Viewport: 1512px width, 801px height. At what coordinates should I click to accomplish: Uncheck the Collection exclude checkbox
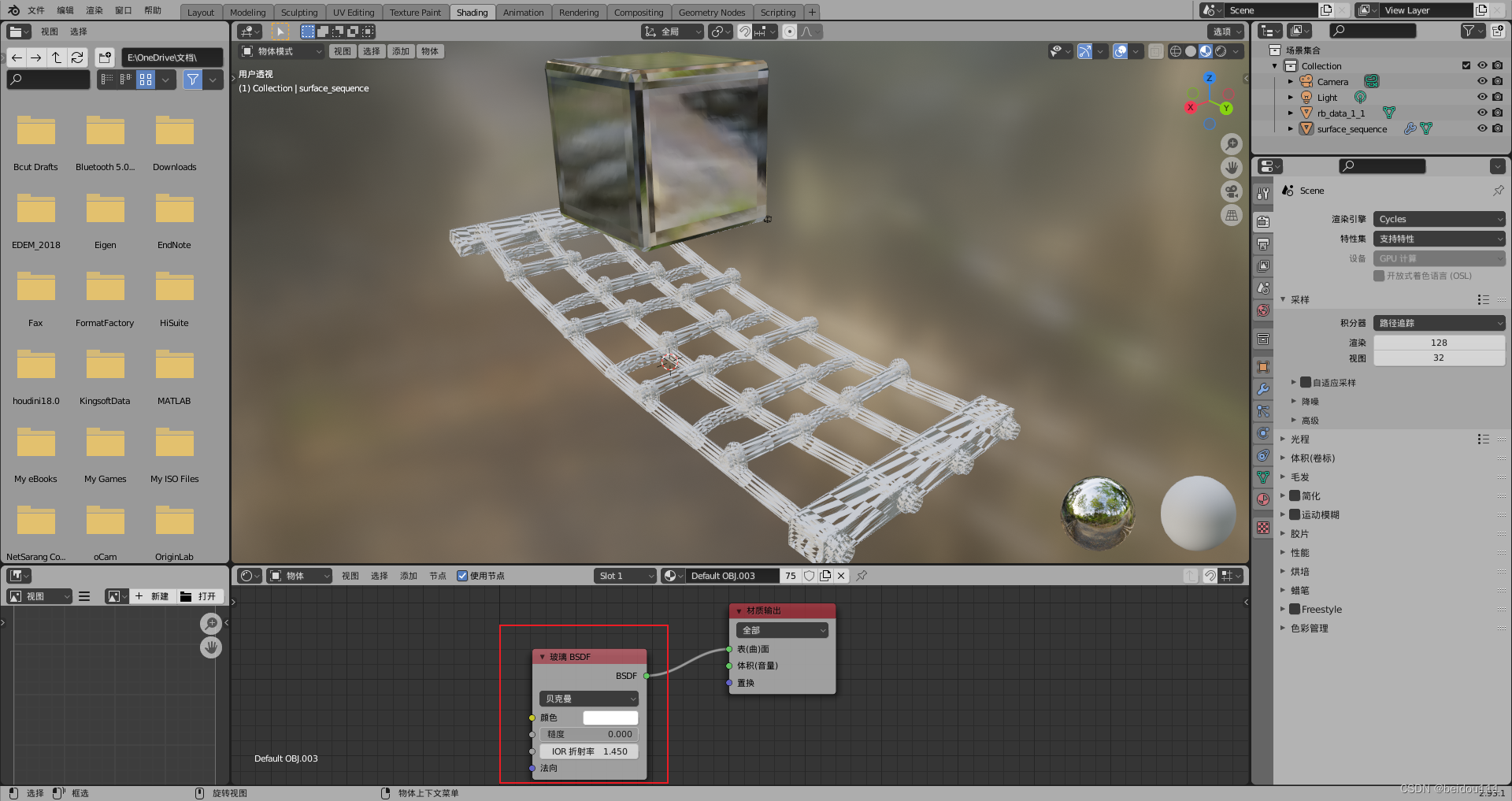[1466, 65]
